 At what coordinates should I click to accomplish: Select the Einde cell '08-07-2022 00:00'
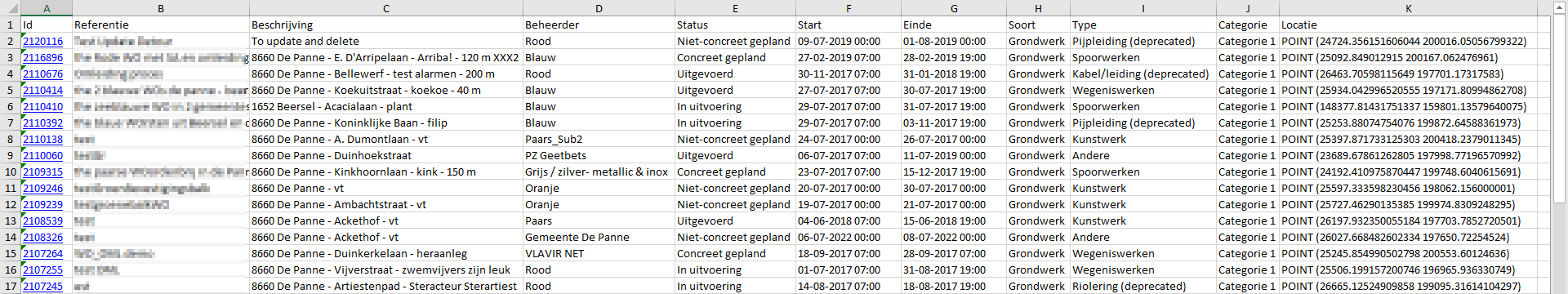coord(954,237)
